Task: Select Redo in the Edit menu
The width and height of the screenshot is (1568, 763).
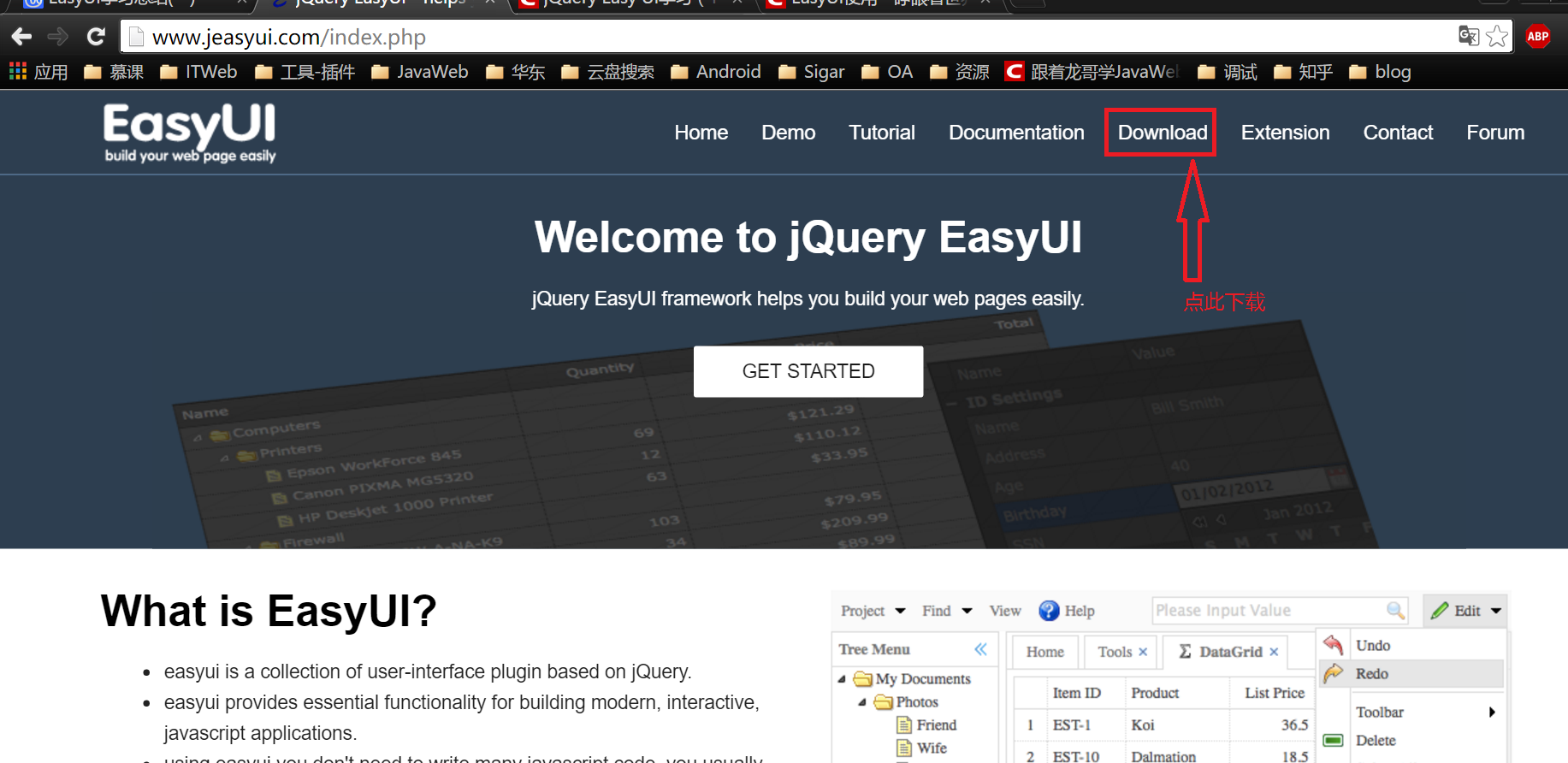Action: click(x=1411, y=673)
